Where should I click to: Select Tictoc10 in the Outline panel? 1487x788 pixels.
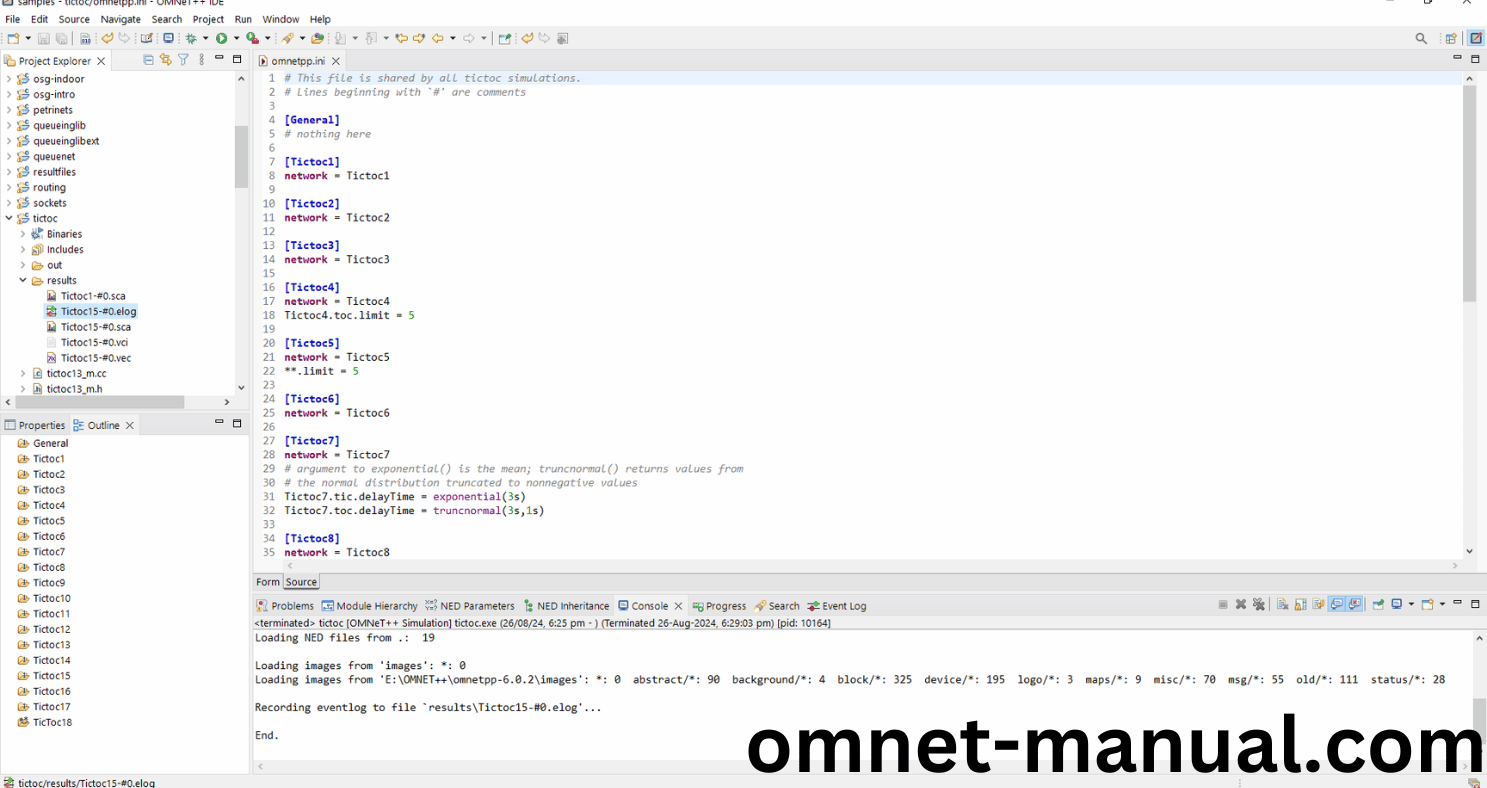pos(52,598)
